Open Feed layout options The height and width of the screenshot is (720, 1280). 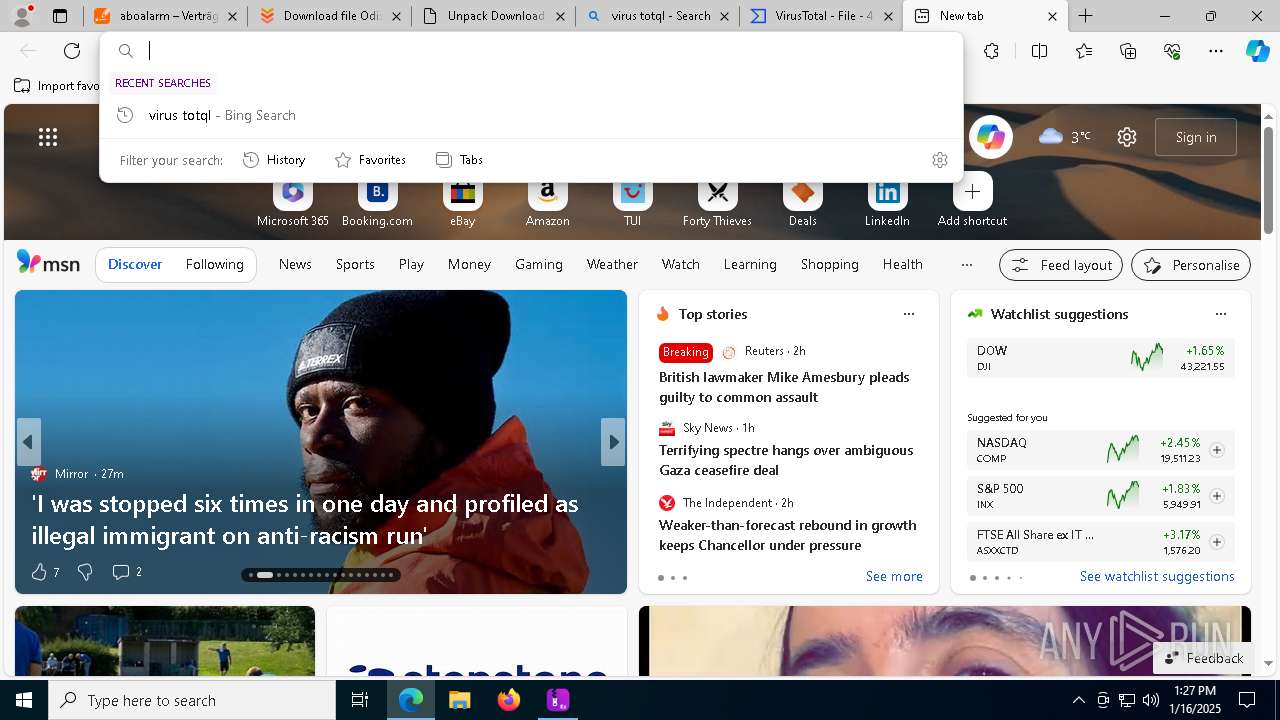(1061, 265)
